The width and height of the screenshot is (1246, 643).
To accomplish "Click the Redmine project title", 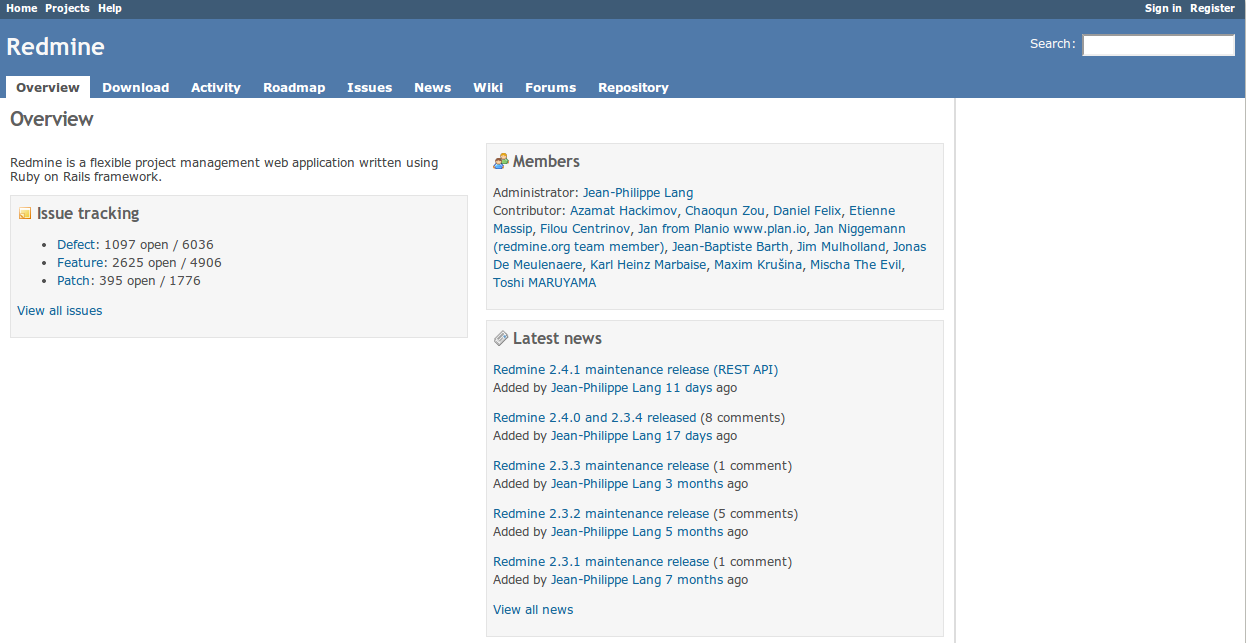I will tap(55, 47).
